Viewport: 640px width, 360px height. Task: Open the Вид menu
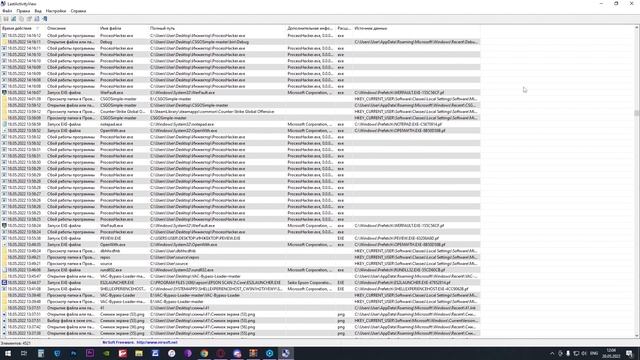(38, 11)
